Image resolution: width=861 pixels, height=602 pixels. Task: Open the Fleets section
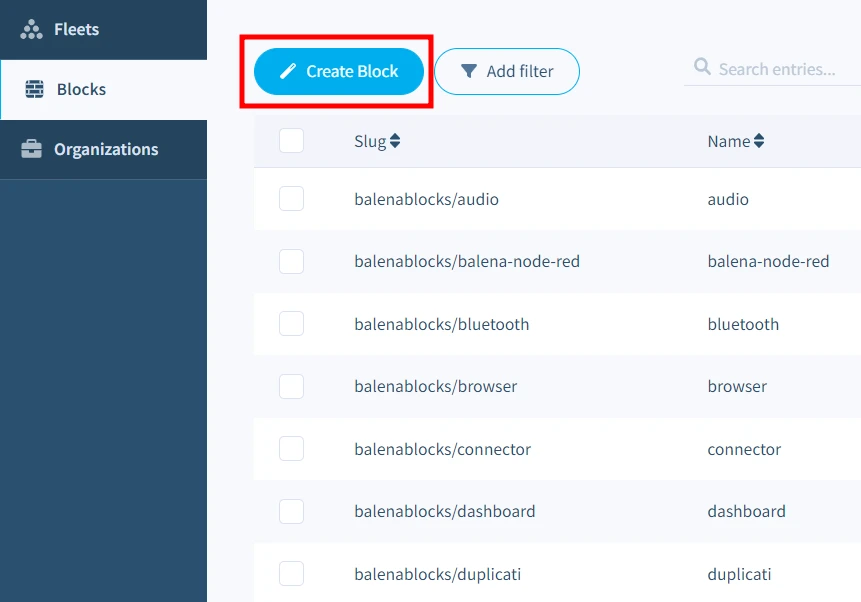[x=76, y=29]
